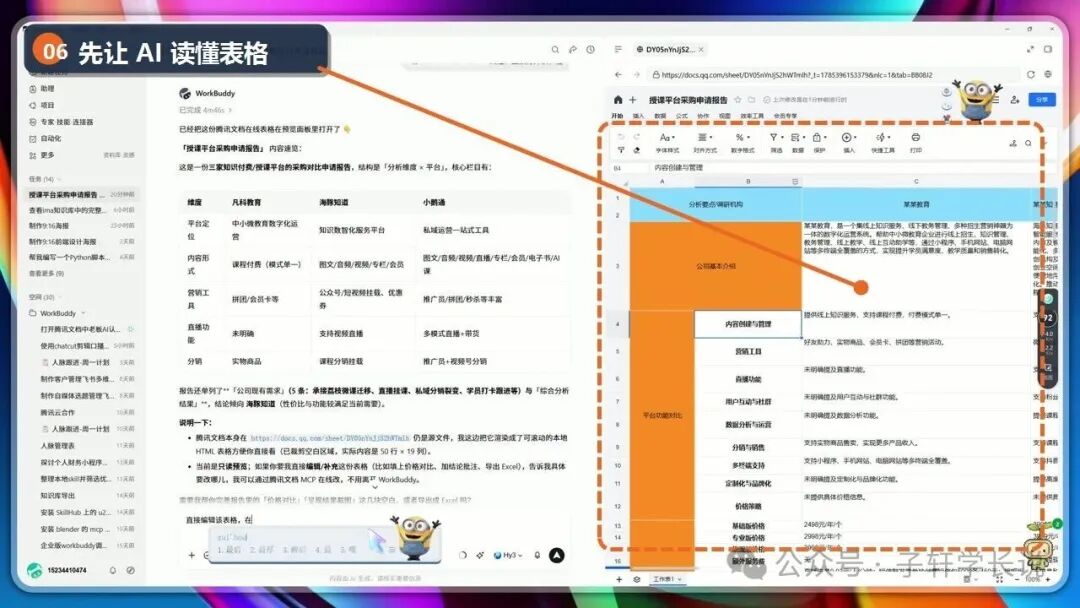Open the 快捷工具 dropdown
The height and width of the screenshot is (608, 1080).
coord(882,142)
